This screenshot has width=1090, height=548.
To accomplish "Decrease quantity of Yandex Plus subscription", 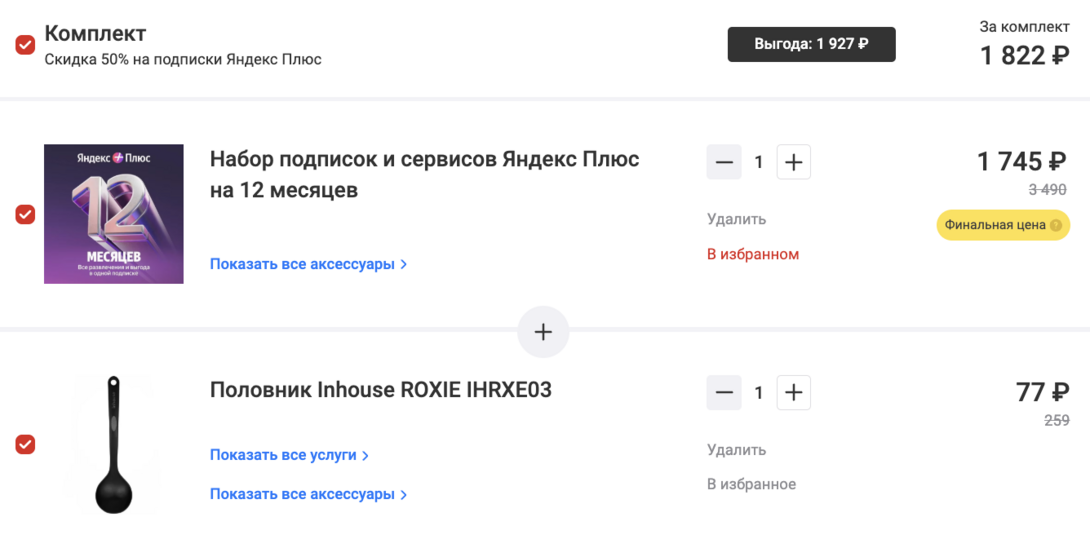I will 724,162.
